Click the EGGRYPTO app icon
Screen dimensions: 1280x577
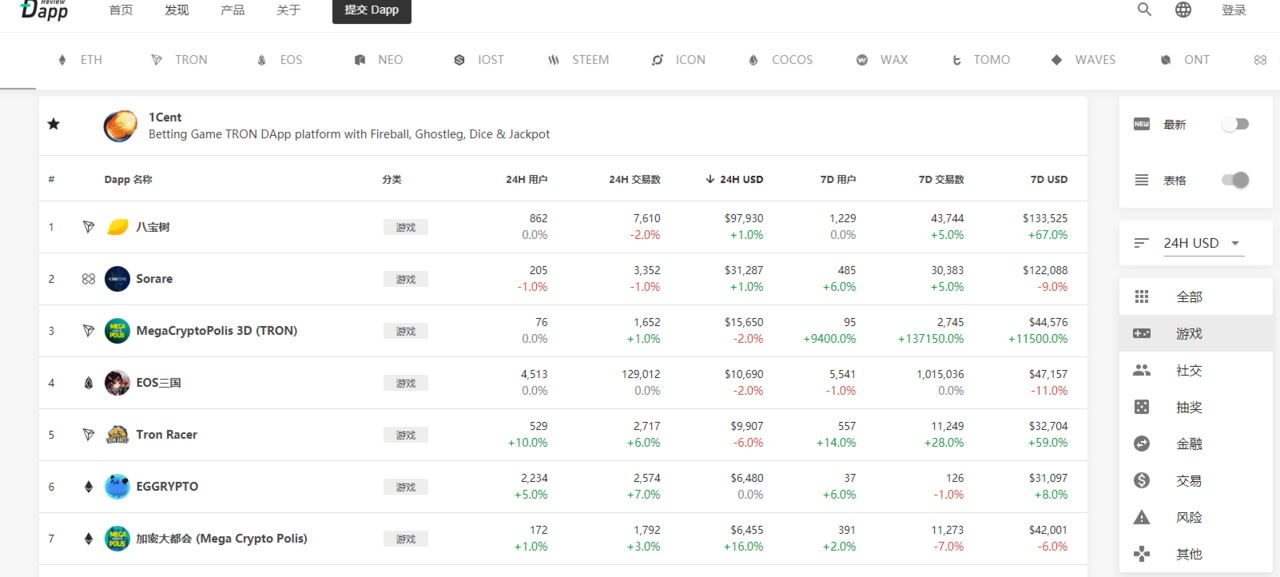tap(117, 487)
